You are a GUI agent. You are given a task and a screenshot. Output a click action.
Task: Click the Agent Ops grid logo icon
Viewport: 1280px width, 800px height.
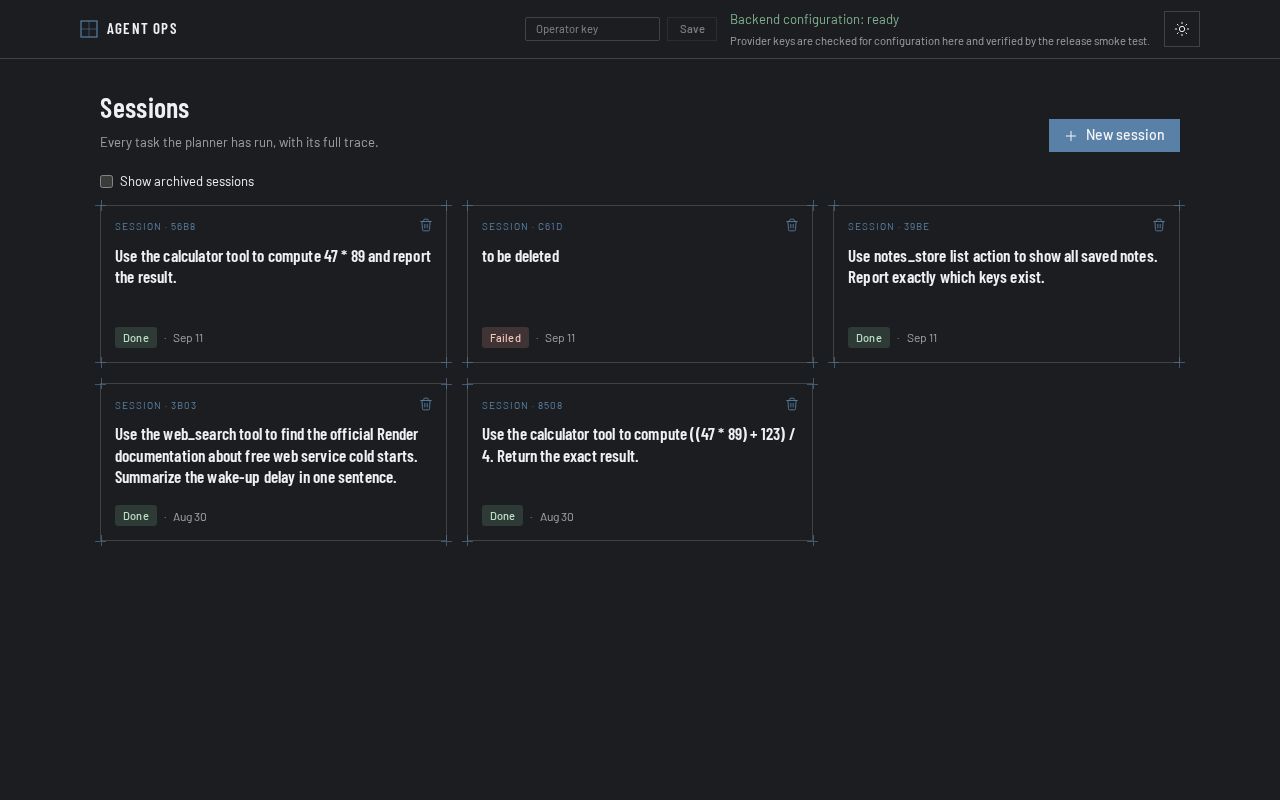click(x=89, y=29)
